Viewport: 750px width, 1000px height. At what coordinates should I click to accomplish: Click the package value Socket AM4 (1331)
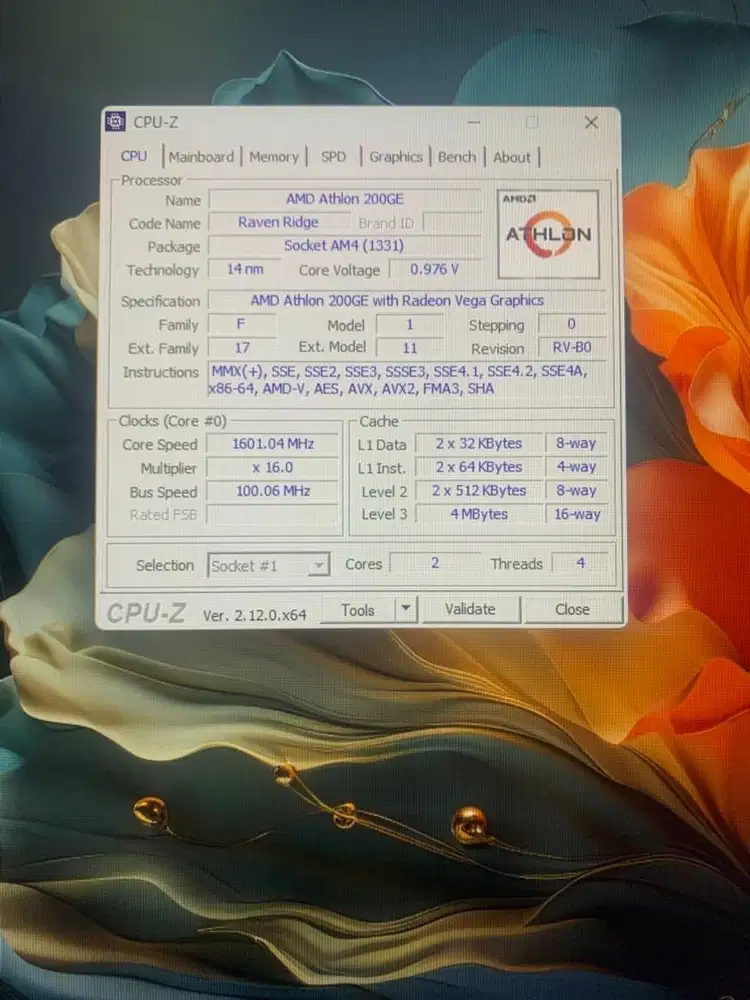coord(344,246)
